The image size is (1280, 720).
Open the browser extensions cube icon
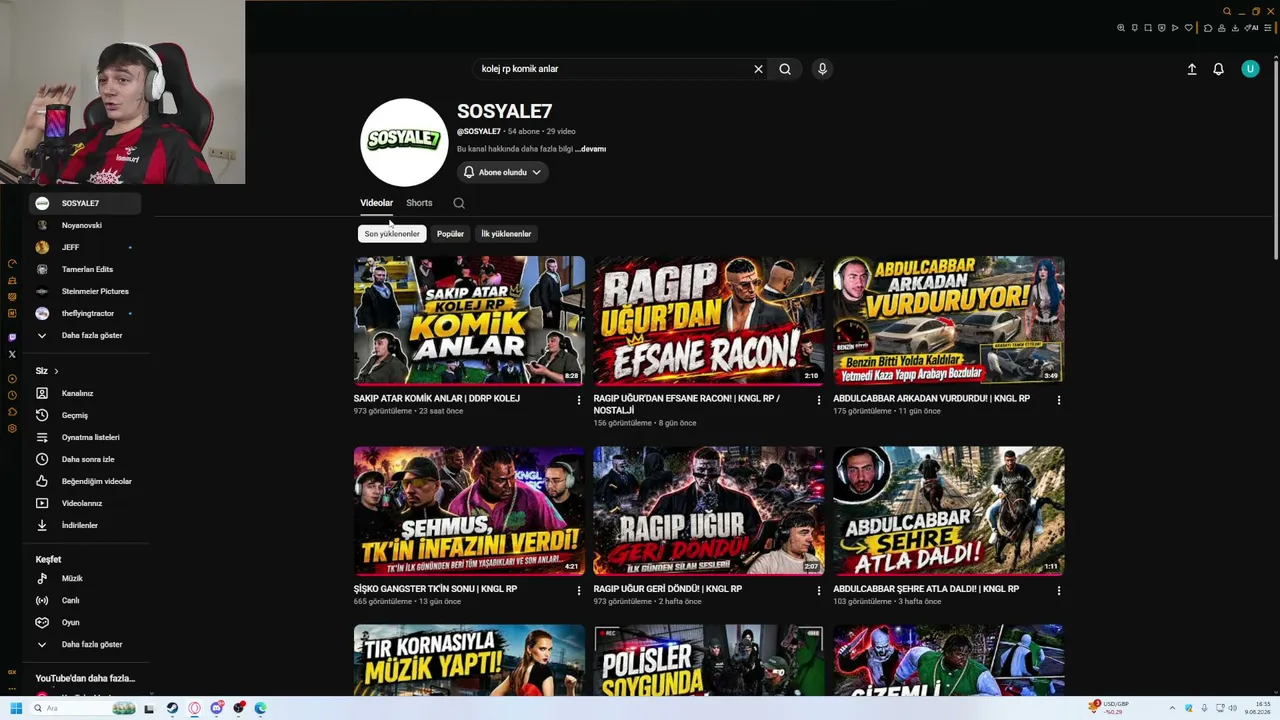[1208, 28]
